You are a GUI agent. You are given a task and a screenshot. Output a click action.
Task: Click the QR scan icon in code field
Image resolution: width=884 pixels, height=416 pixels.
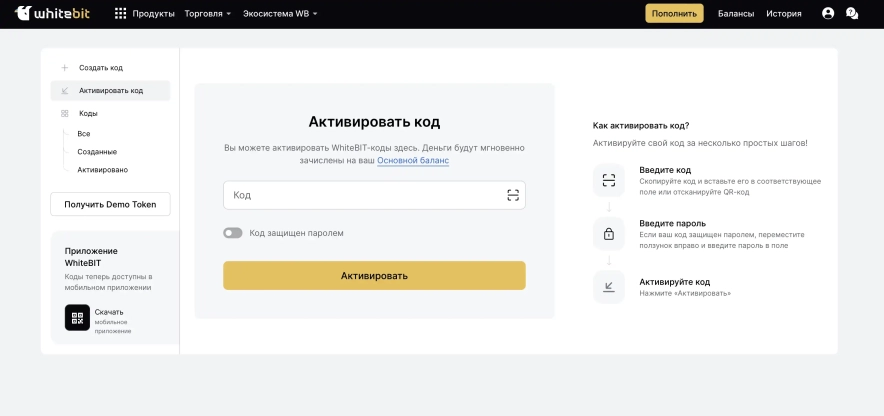pos(513,195)
